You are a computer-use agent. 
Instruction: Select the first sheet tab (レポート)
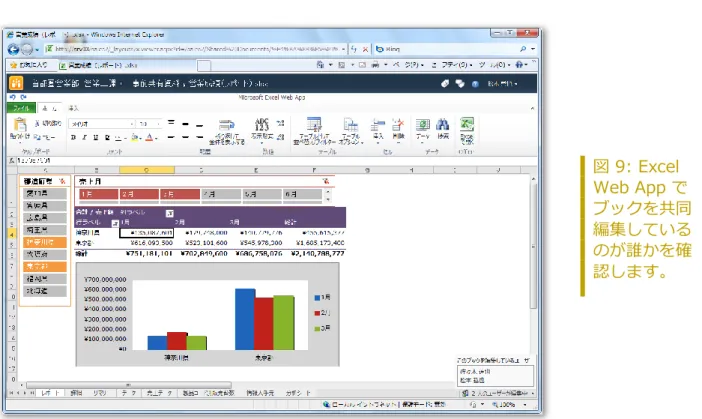click(50, 393)
